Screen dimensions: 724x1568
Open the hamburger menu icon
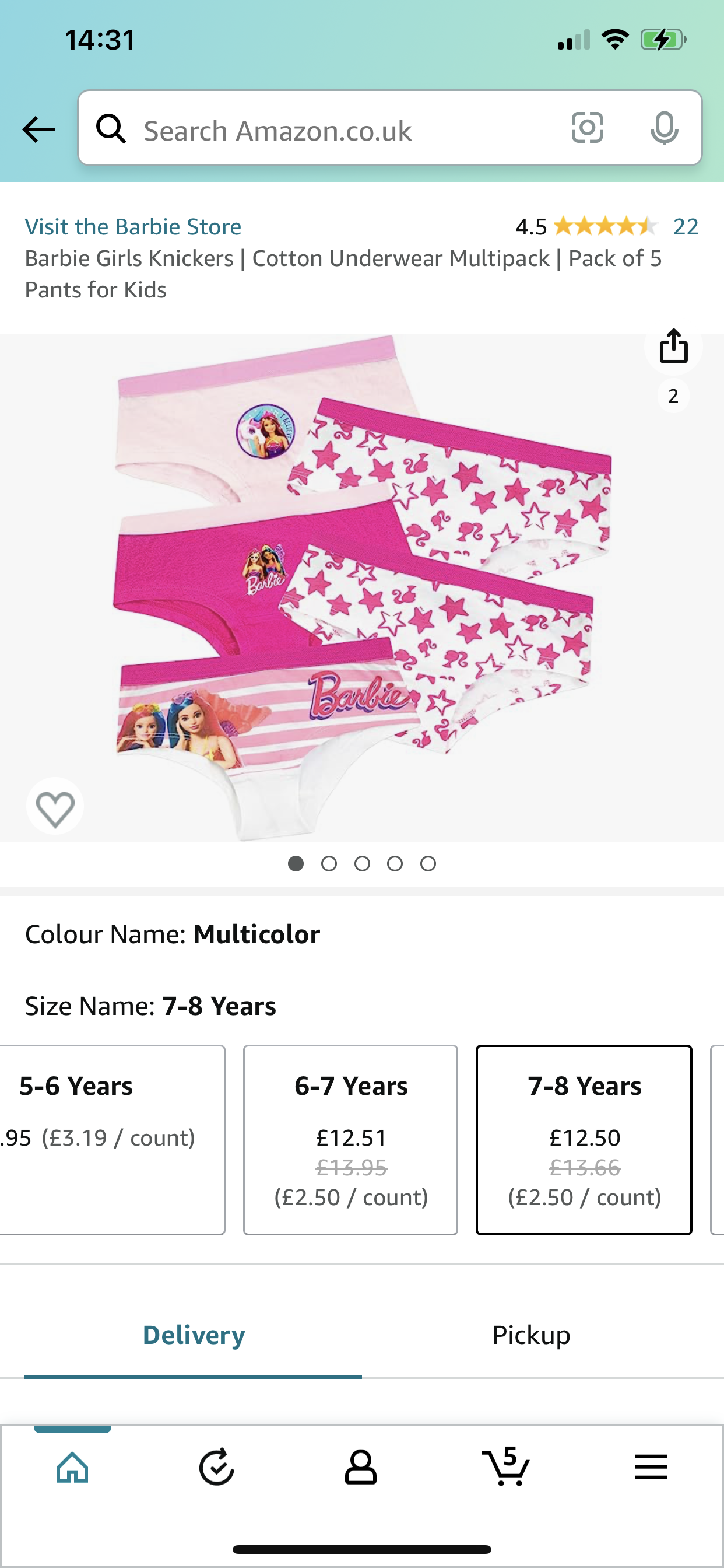tap(651, 1467)
